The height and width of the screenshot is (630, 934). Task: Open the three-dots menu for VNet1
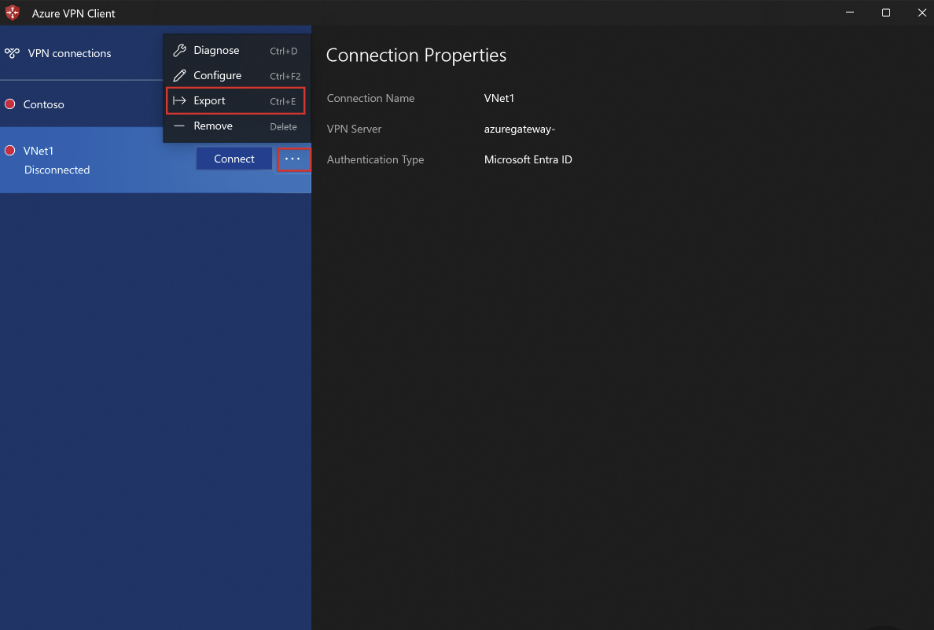(293, 159)
